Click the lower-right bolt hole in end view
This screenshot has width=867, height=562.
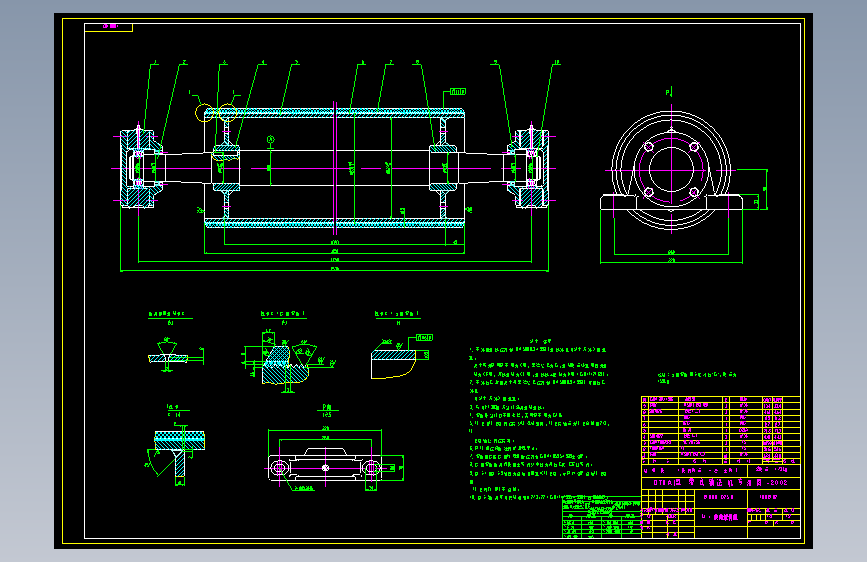694,192
